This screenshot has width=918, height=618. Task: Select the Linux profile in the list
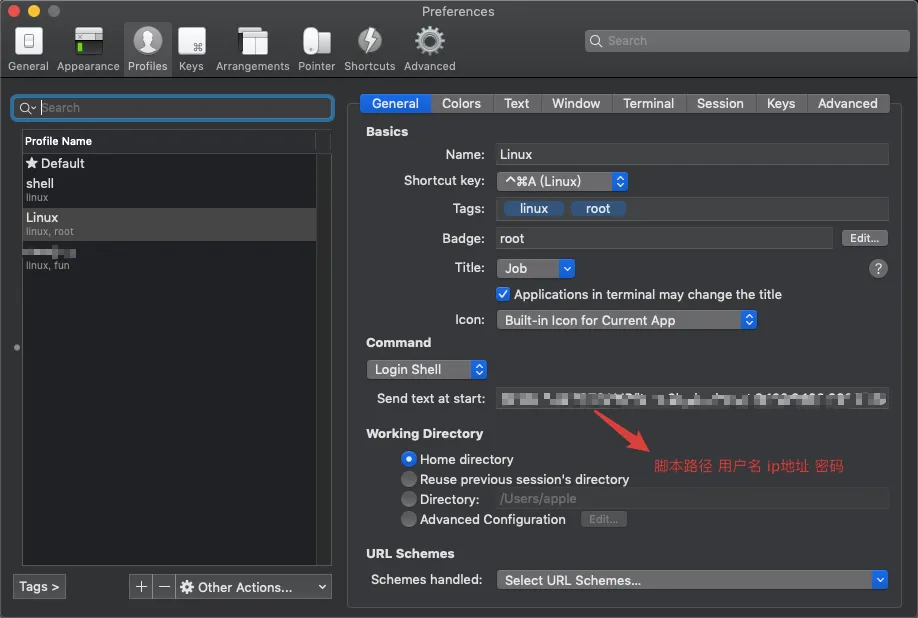tap(169, 224)
